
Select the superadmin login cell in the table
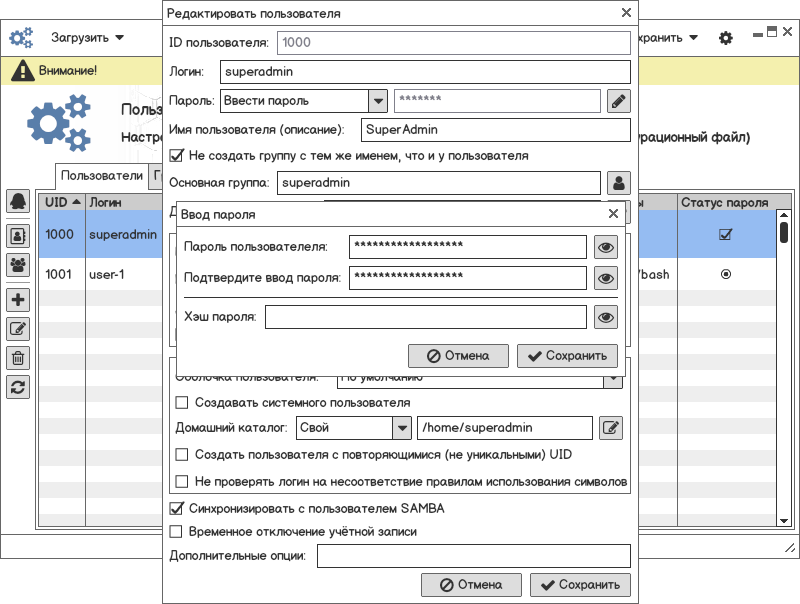coord(123,234)
